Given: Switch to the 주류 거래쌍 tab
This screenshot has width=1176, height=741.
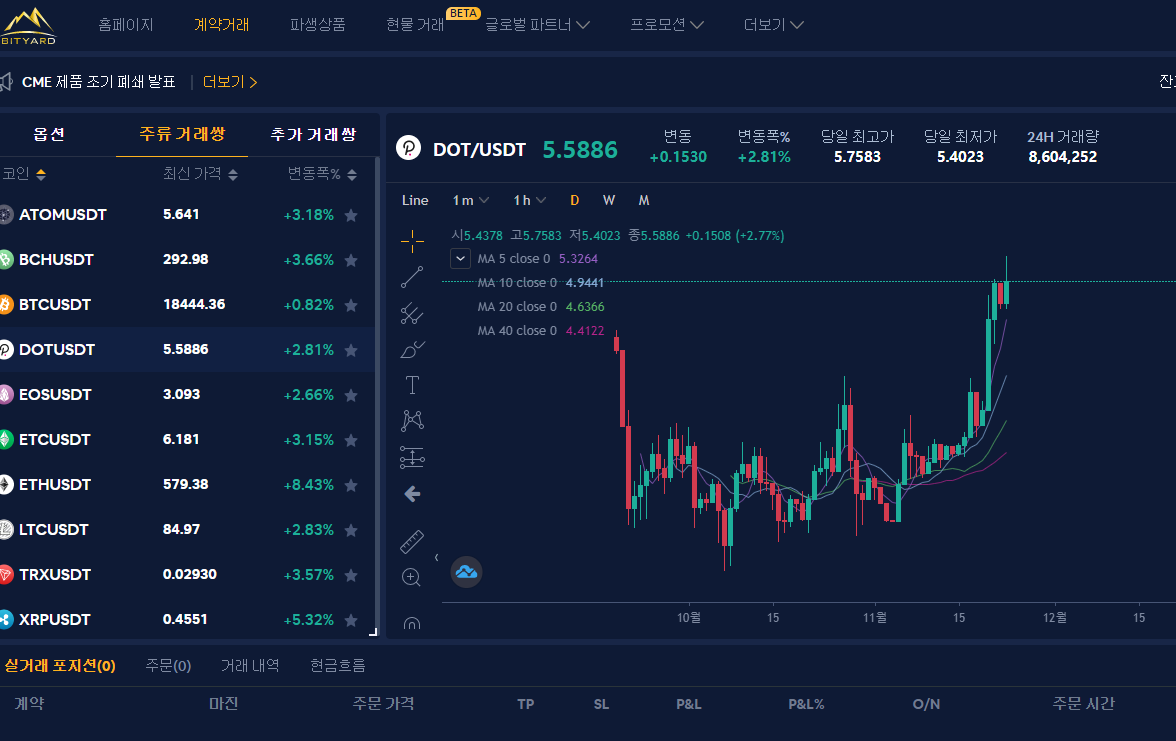Looking at the screenshot, I should (182, 134).
